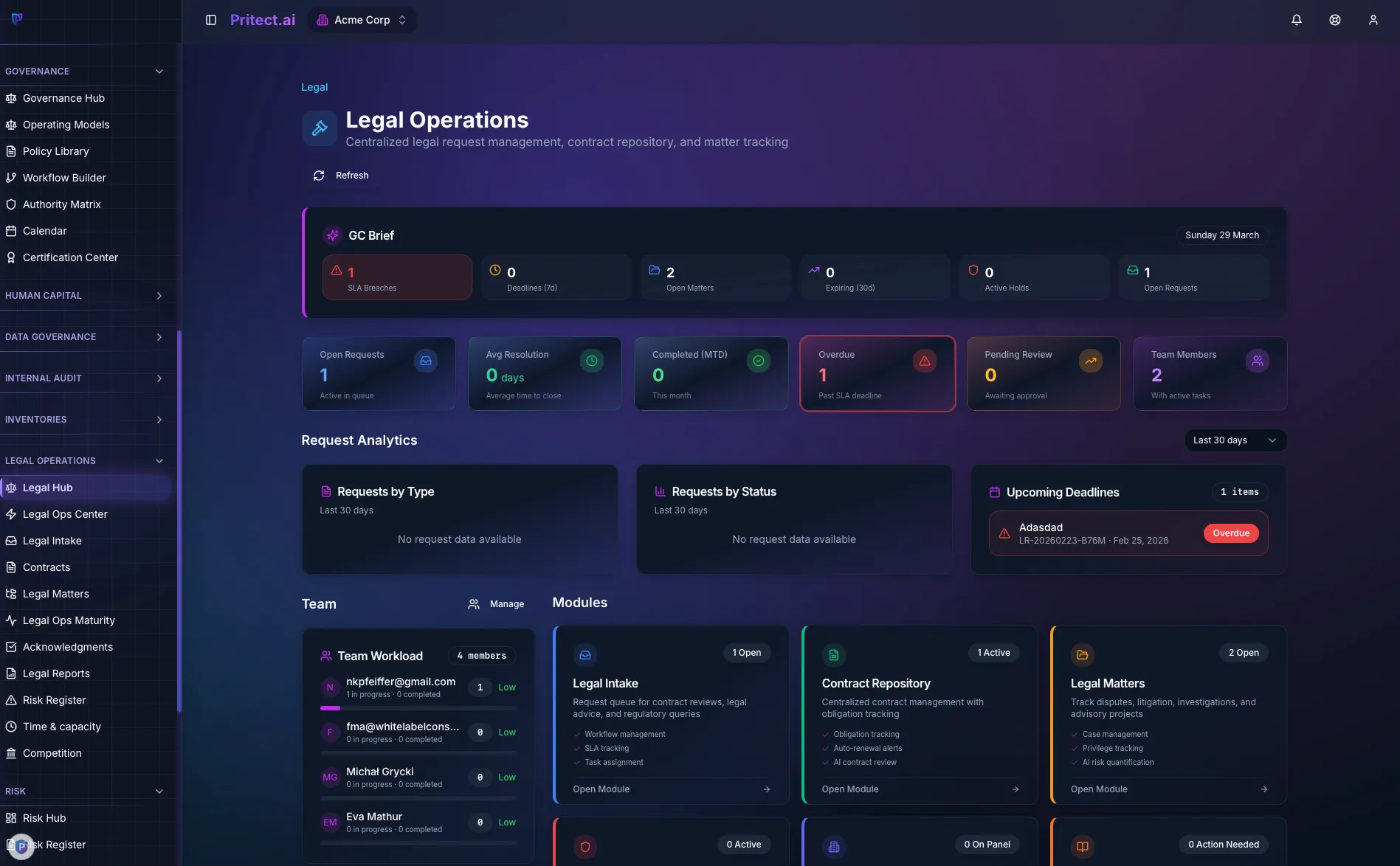Click the SLA Breaches brief tile

397,277
